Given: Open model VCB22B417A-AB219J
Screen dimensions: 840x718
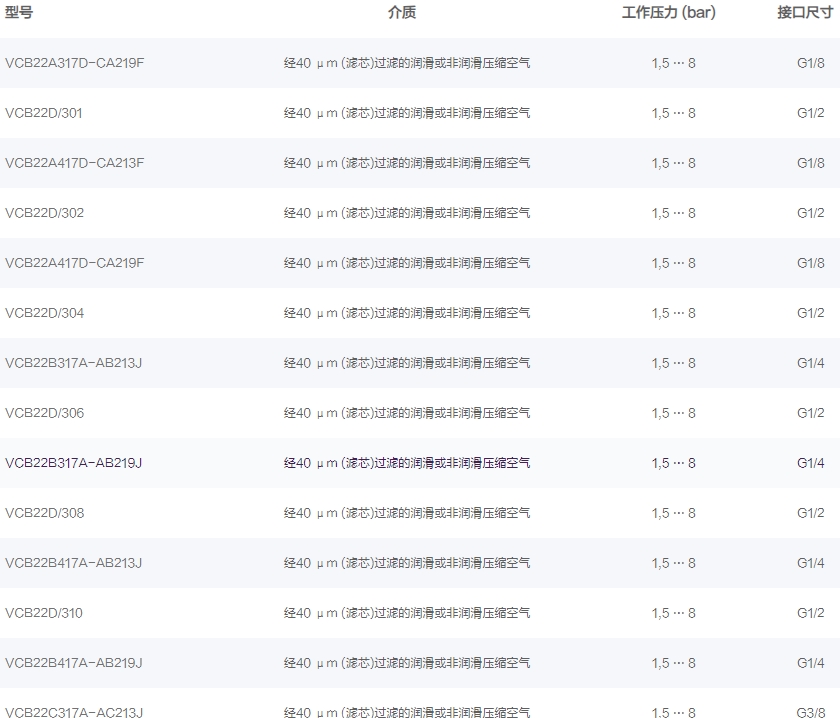Looking at the screenshot, I should click(73, 663).
